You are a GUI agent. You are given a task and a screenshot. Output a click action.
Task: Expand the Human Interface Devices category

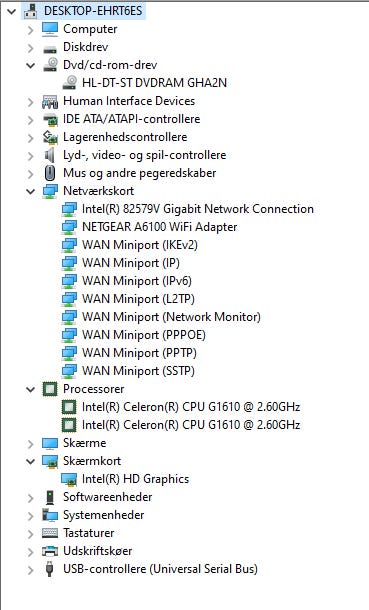(x=30, y=101)
